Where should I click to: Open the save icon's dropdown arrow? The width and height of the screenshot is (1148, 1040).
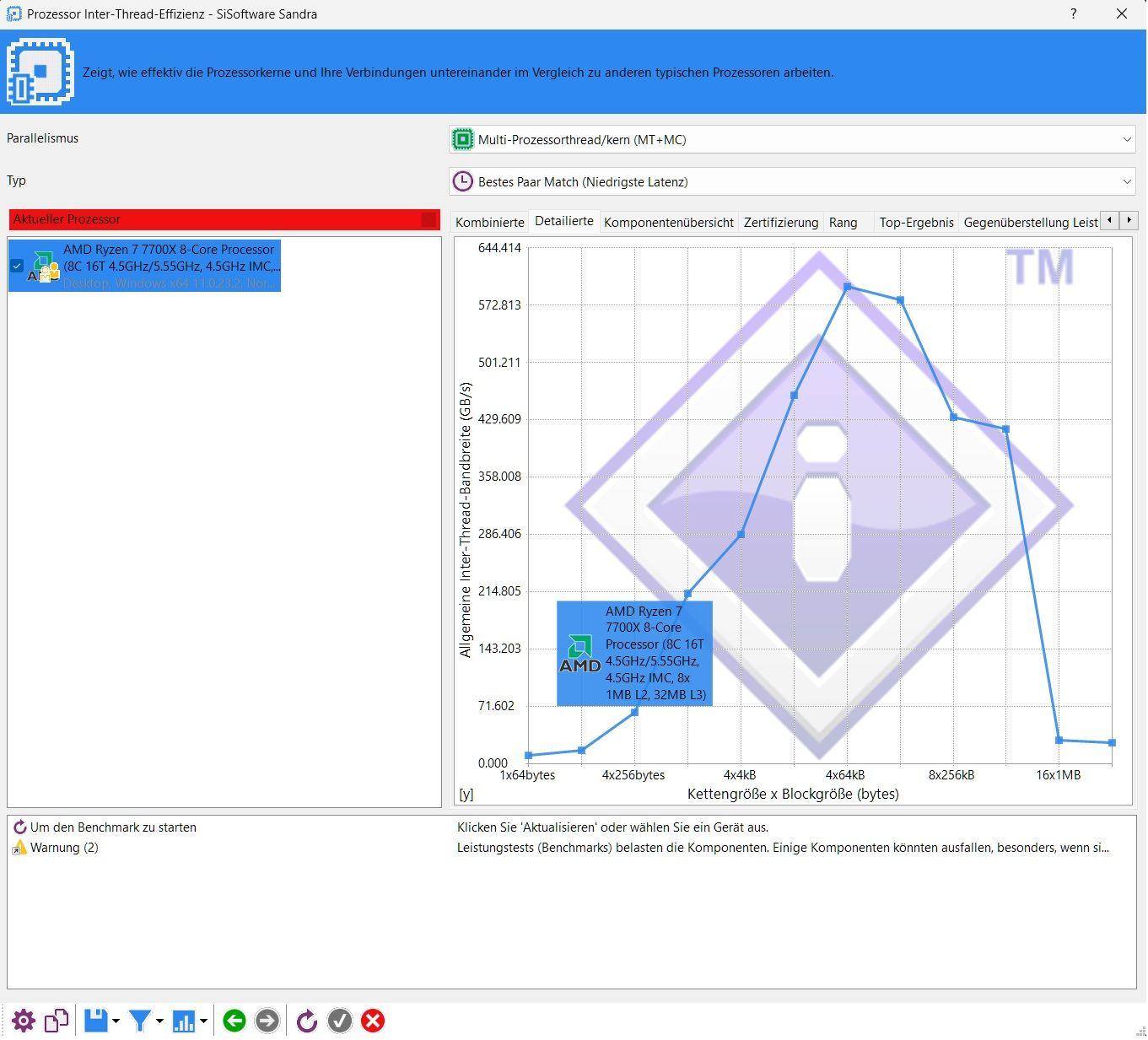point(116,1021)
